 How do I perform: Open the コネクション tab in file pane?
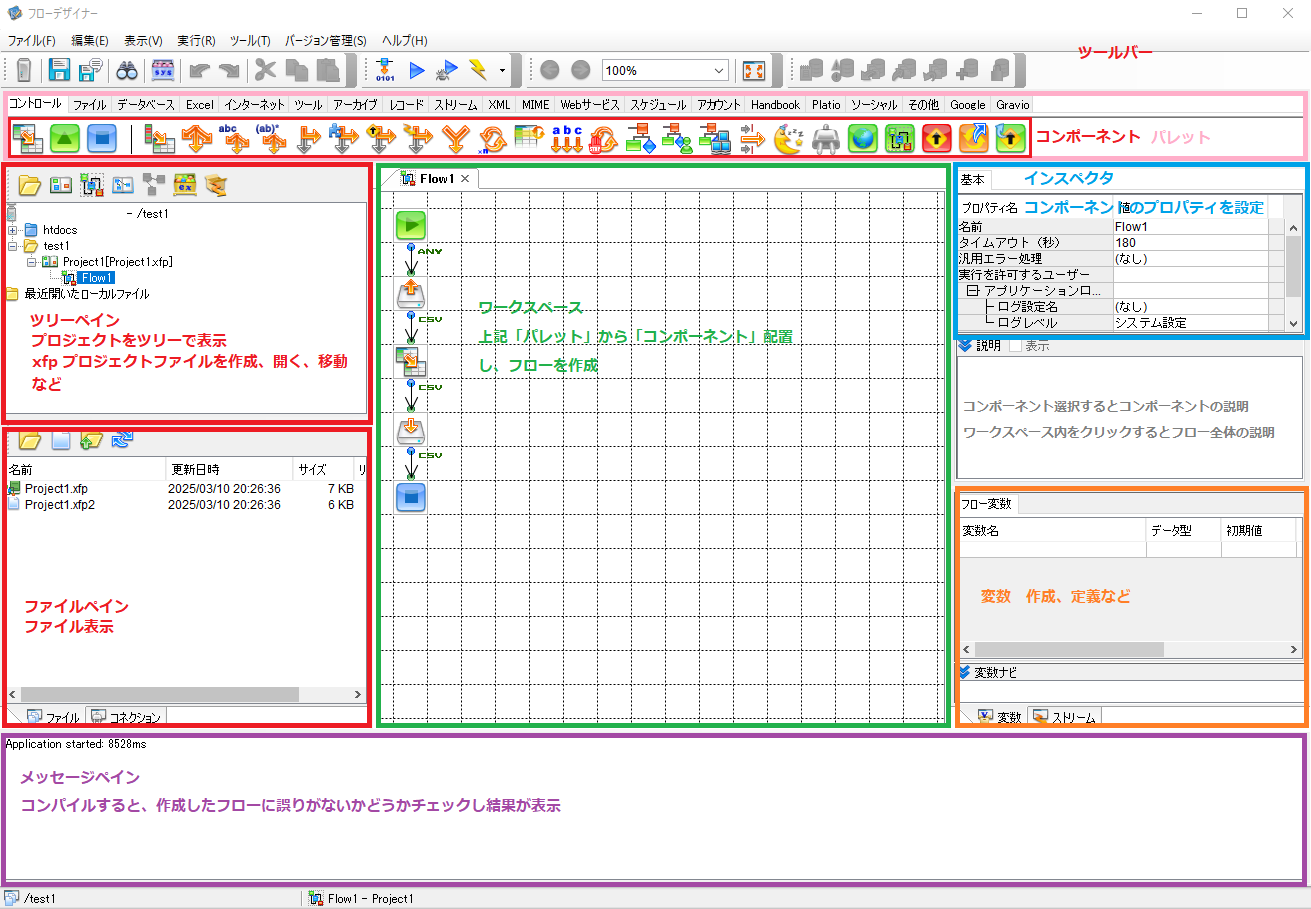click(126, 717)
